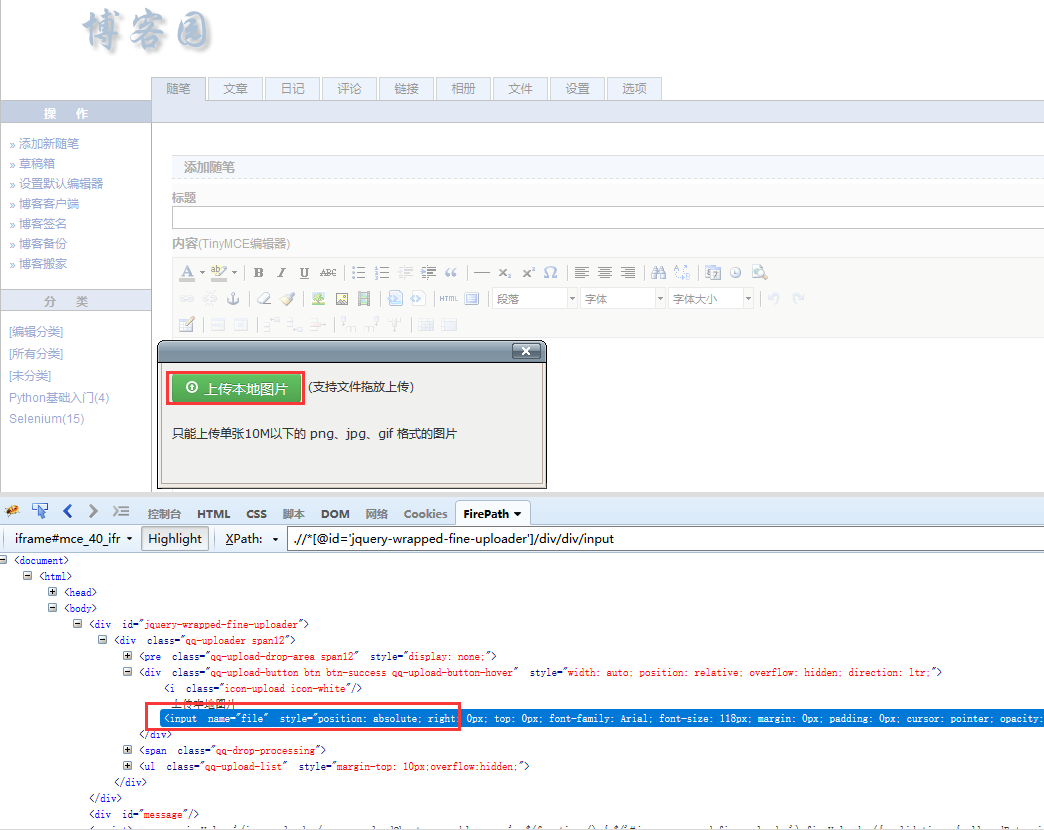Open preview magnifier icon
This screenshot has width=1044, height=830.
(759, 272)
